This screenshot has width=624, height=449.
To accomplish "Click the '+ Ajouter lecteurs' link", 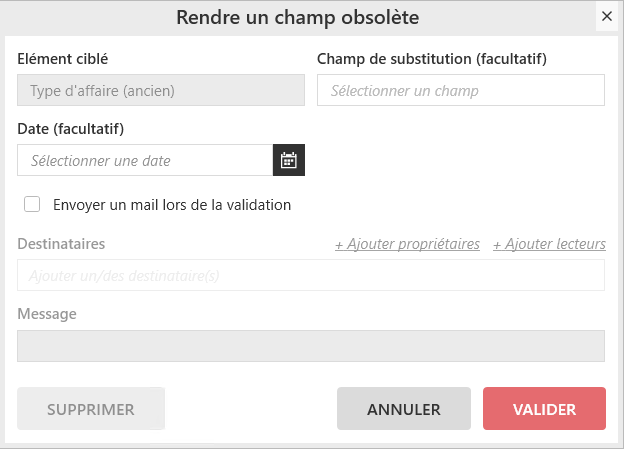I will 549,244.
